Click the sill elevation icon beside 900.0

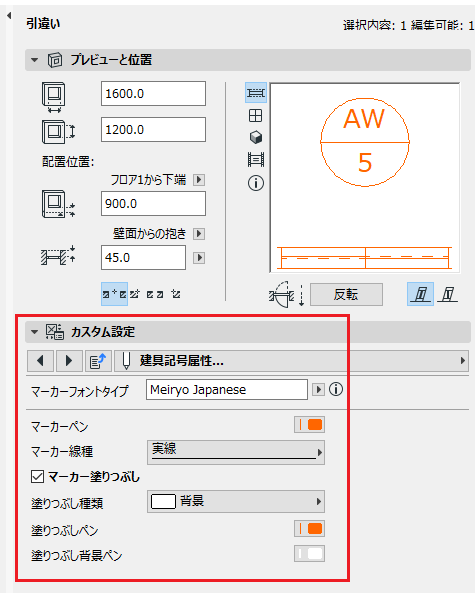tap(58, 204)
